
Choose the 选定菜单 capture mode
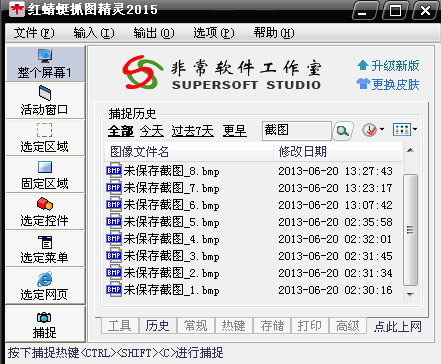[x=45, y=249]
